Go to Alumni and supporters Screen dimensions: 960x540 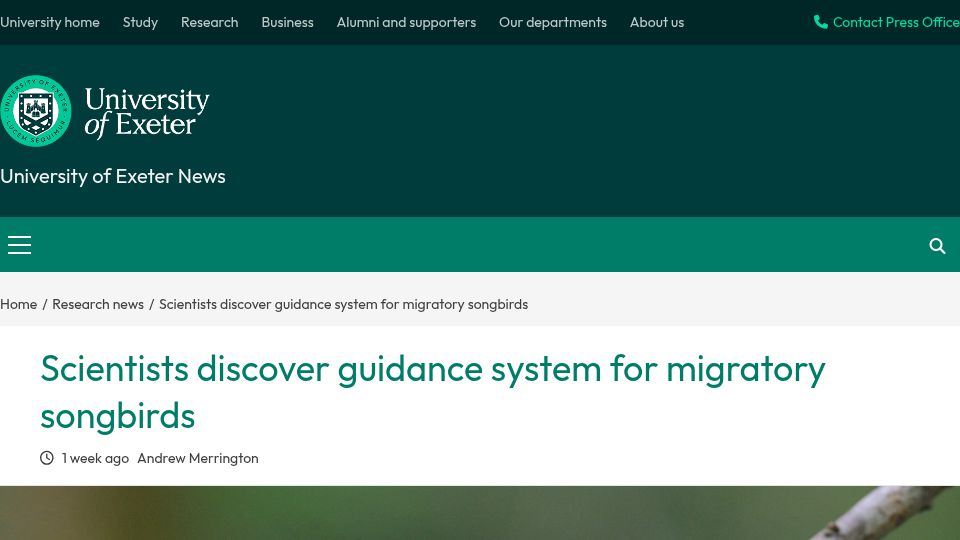pos(406,22)
